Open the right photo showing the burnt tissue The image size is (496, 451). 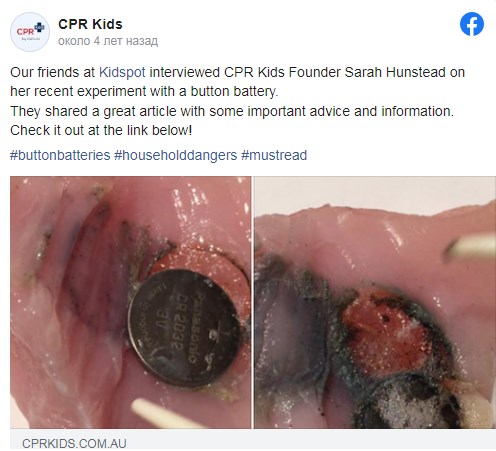[375, 302]
